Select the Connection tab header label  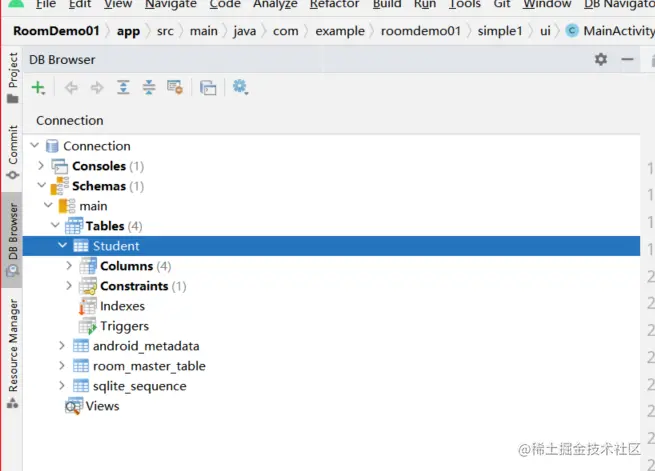pyautogui.click(x=70, y=121)
